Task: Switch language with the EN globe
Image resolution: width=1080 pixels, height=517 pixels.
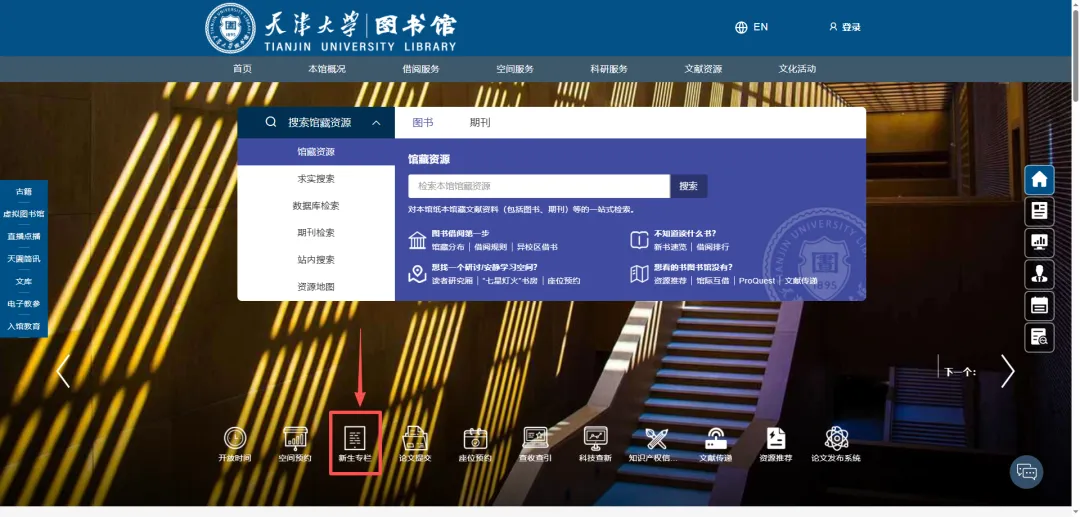Action: [x=751, y=27]
